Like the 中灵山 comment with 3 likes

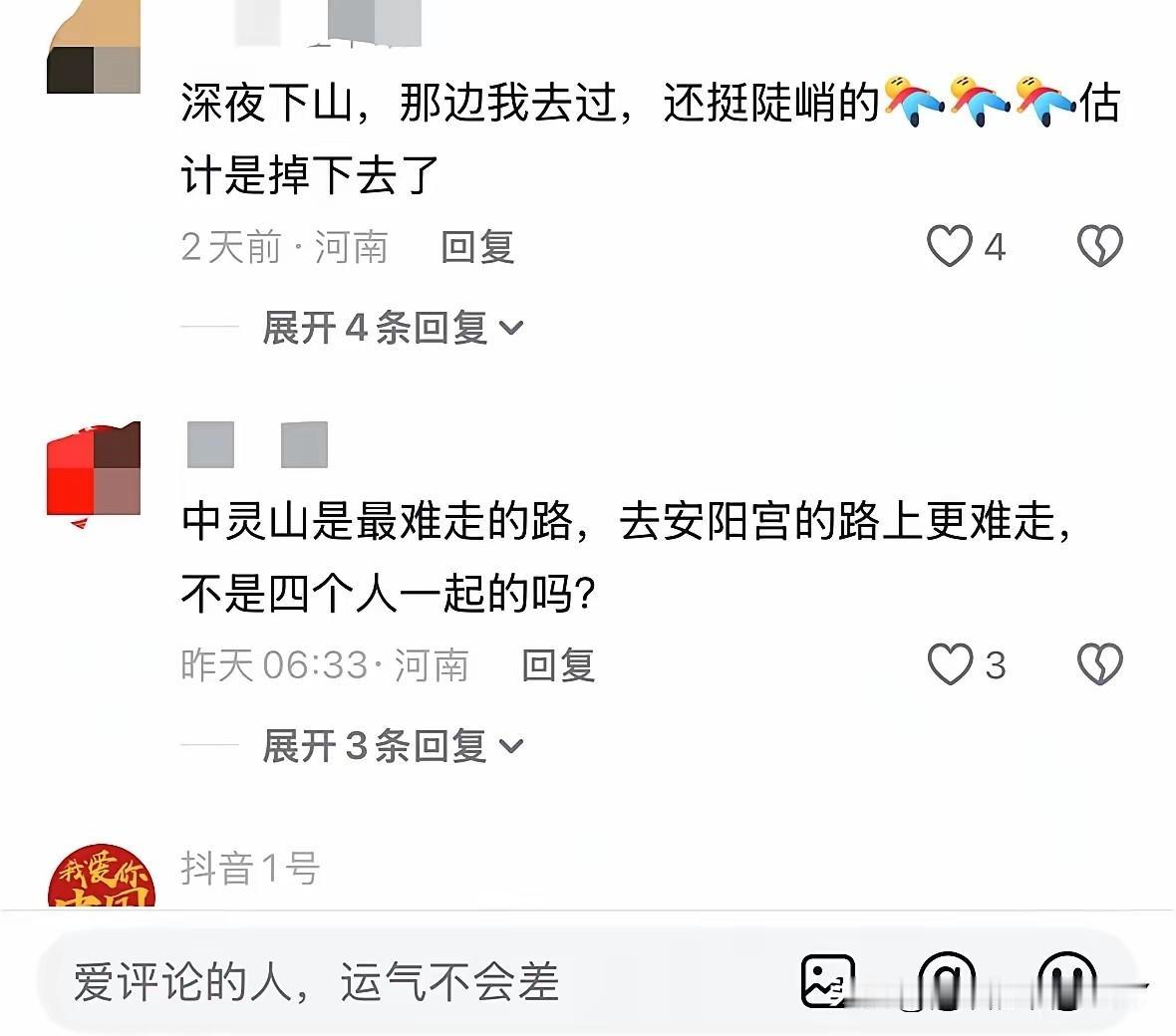[x=950, y=664]
